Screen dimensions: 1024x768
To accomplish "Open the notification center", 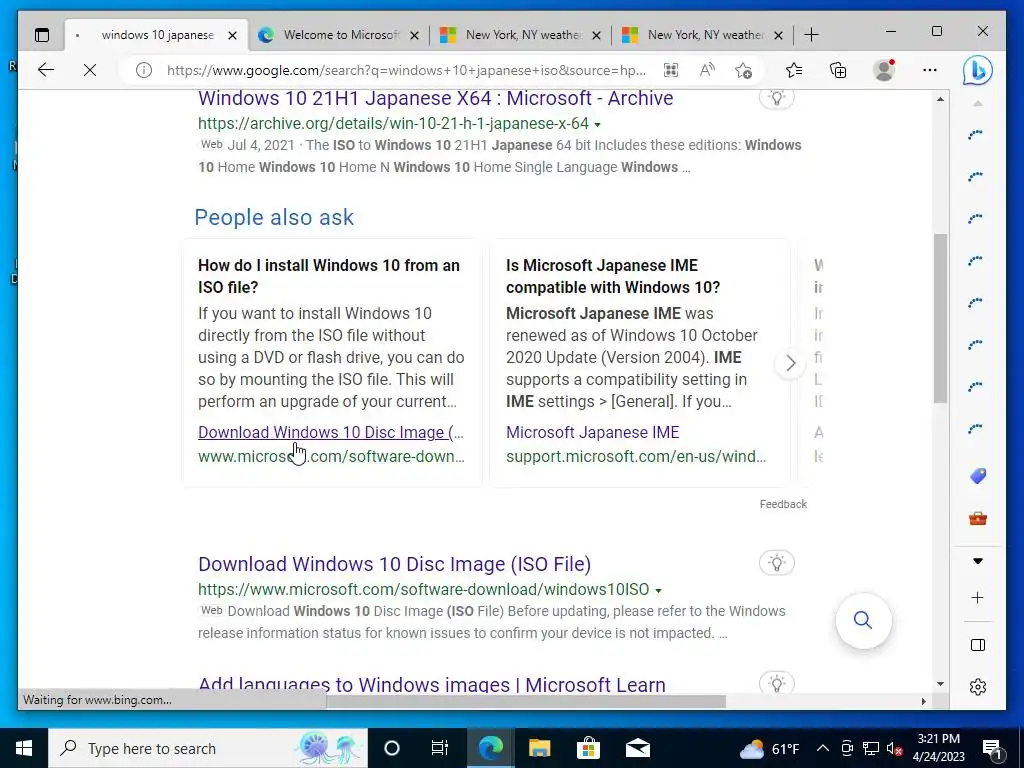I will 992,749.
